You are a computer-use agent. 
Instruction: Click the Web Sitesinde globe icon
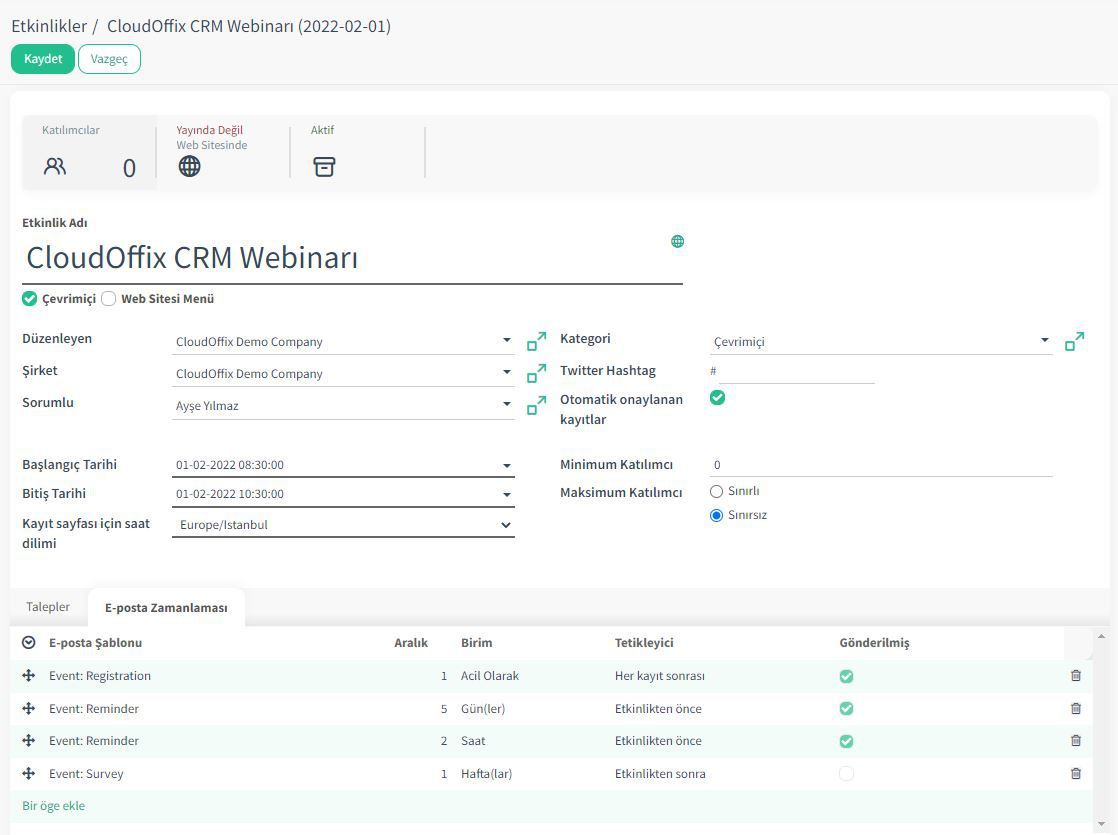click(x=189, y=166)
